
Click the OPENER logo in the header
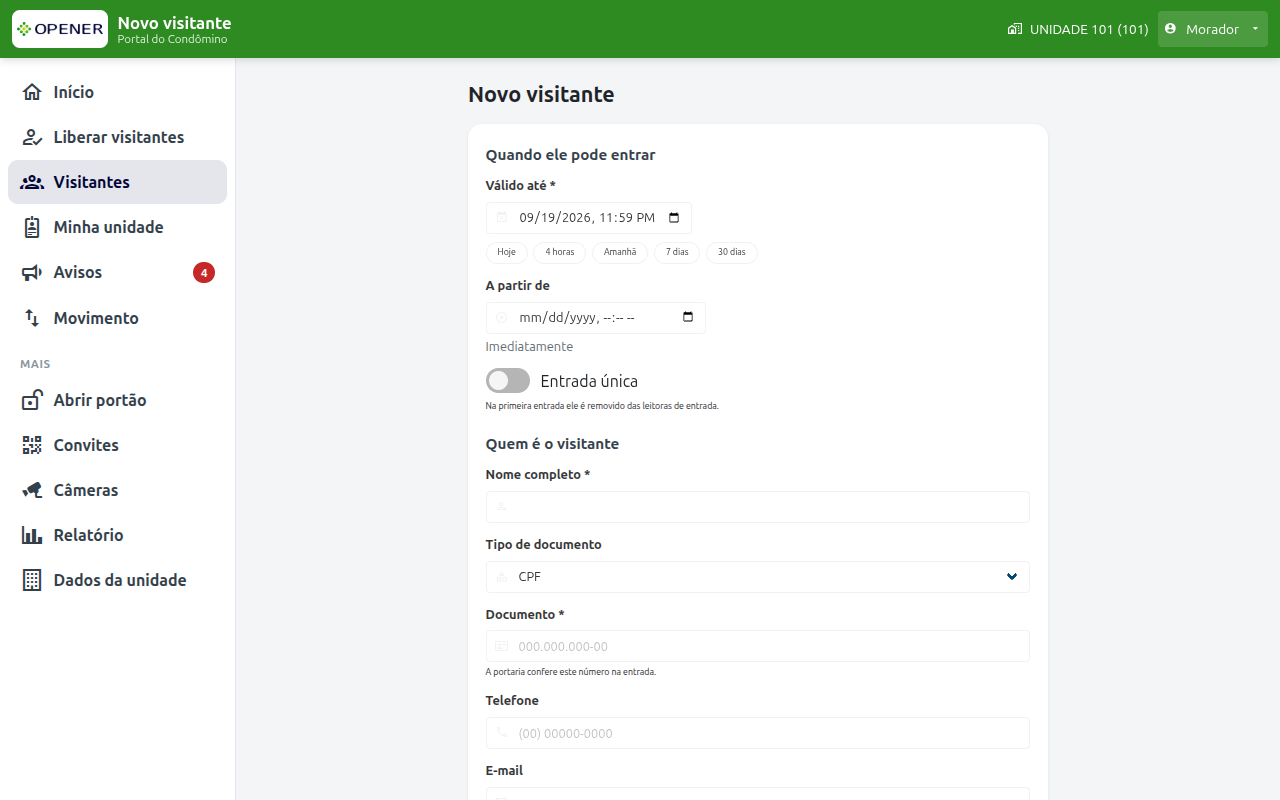tap(60, 29)
